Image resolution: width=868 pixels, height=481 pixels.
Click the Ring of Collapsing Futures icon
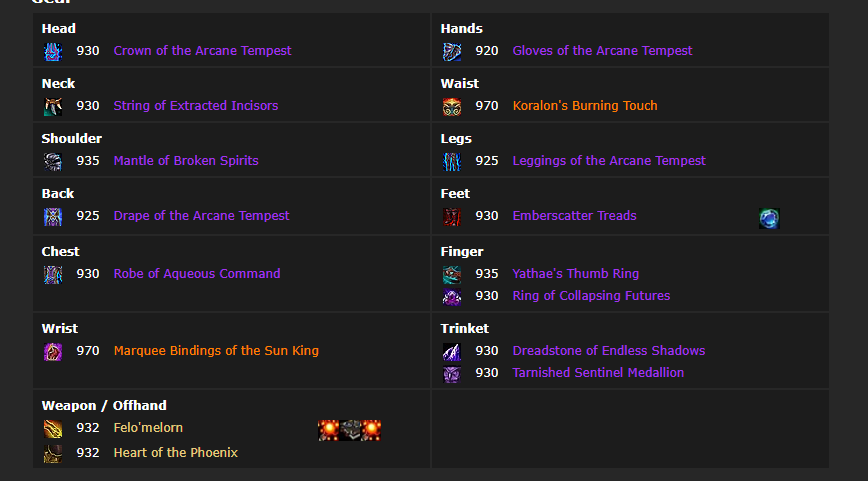click(x=452, y=296)
